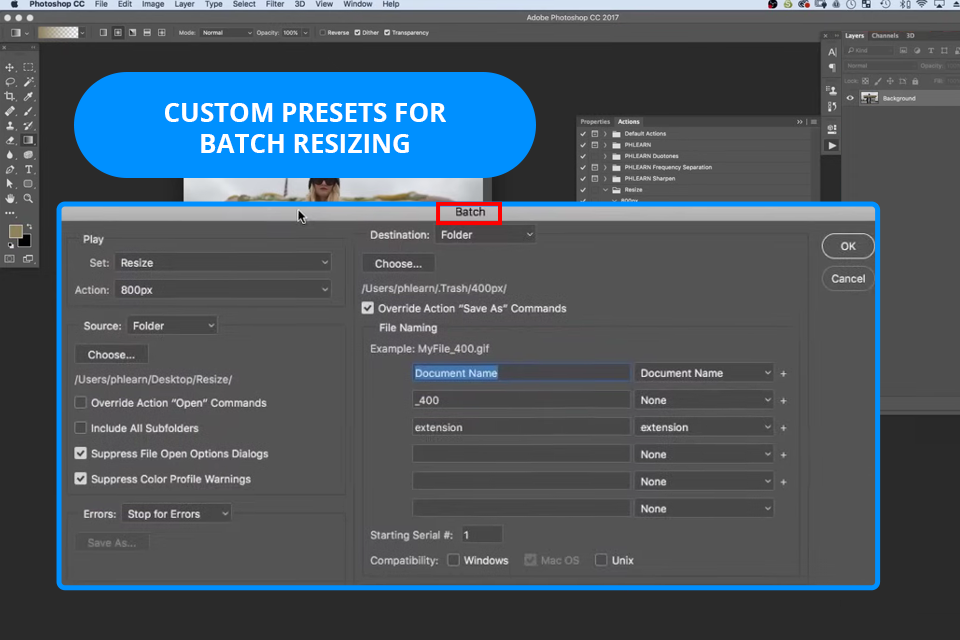The image size is (960, 640).
Task: Switch to the Channels tab
Action: 885,35
